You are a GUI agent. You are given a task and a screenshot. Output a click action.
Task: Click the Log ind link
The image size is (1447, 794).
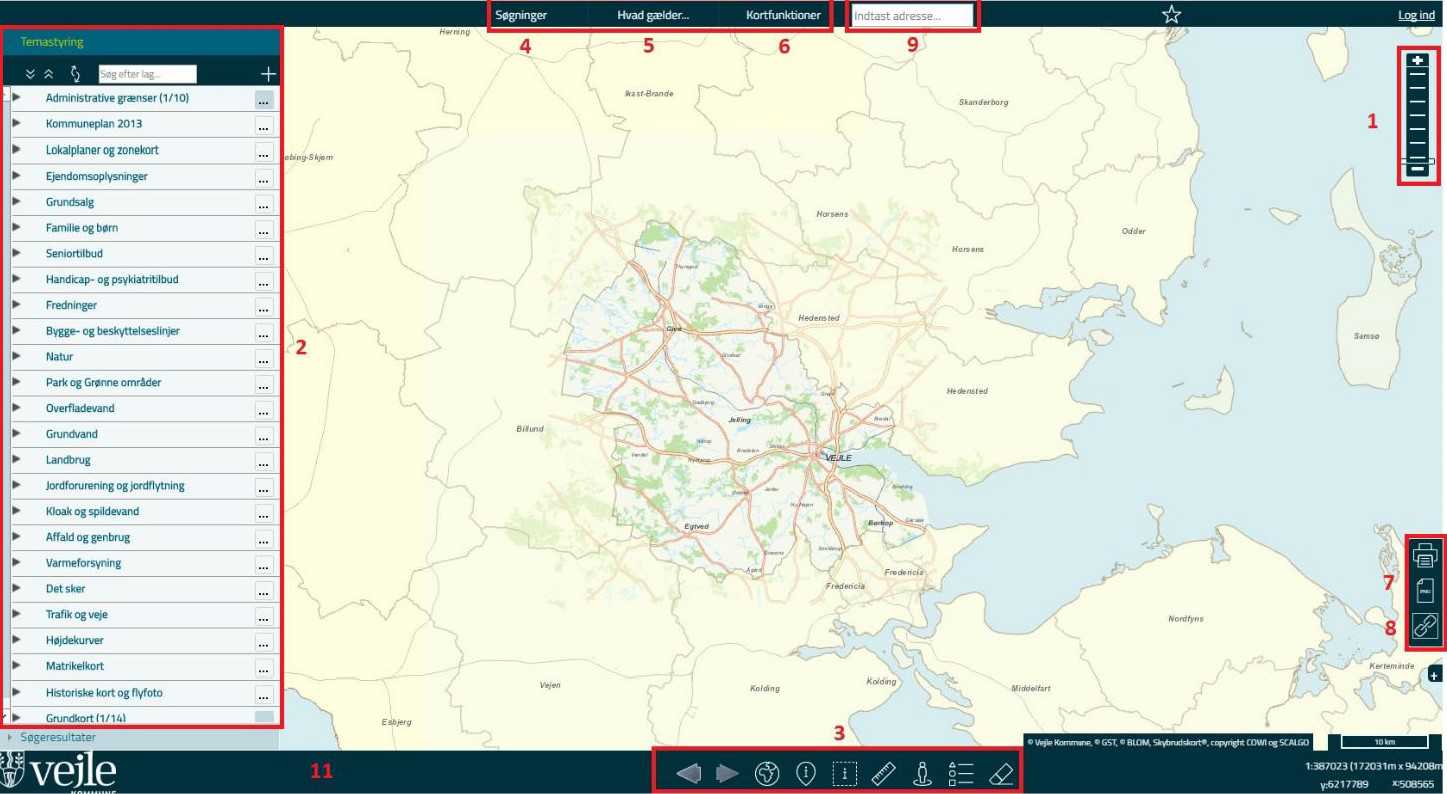click(1418, 16)
